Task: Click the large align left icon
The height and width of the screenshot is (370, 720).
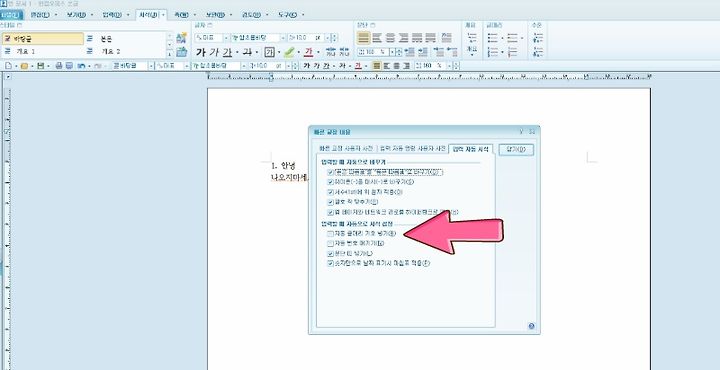Action: click(x=377, y=38)
